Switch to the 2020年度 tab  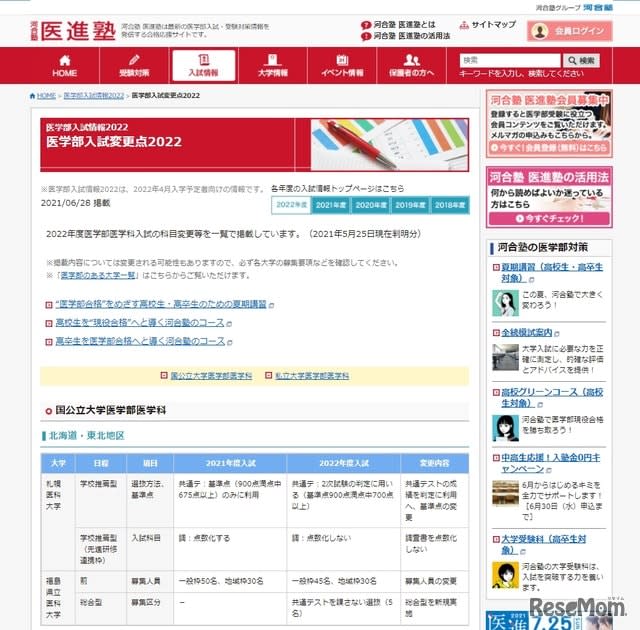click(x=371, y=205)
